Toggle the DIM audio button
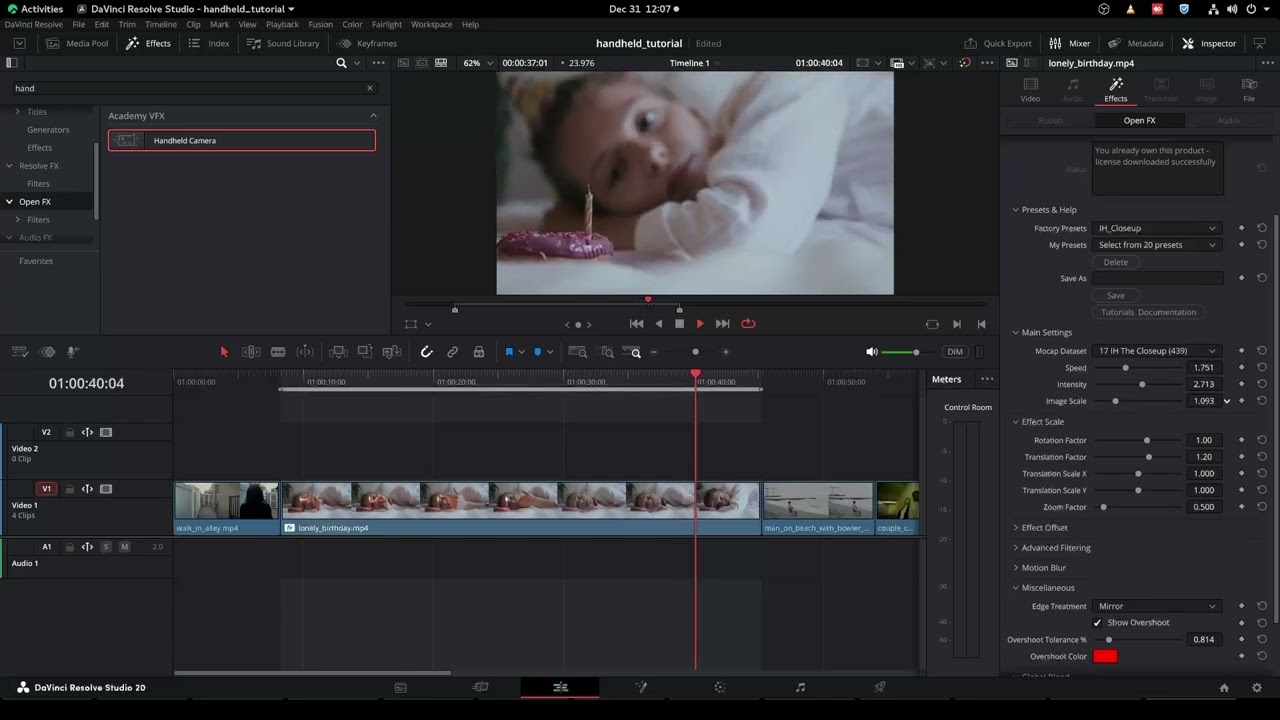1280x720 pixels. pos(955,352)
